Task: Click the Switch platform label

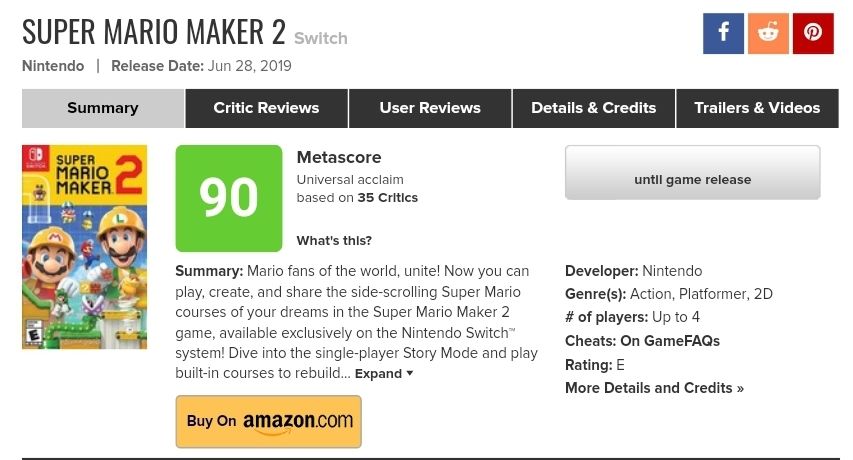Action: (321, 39)
